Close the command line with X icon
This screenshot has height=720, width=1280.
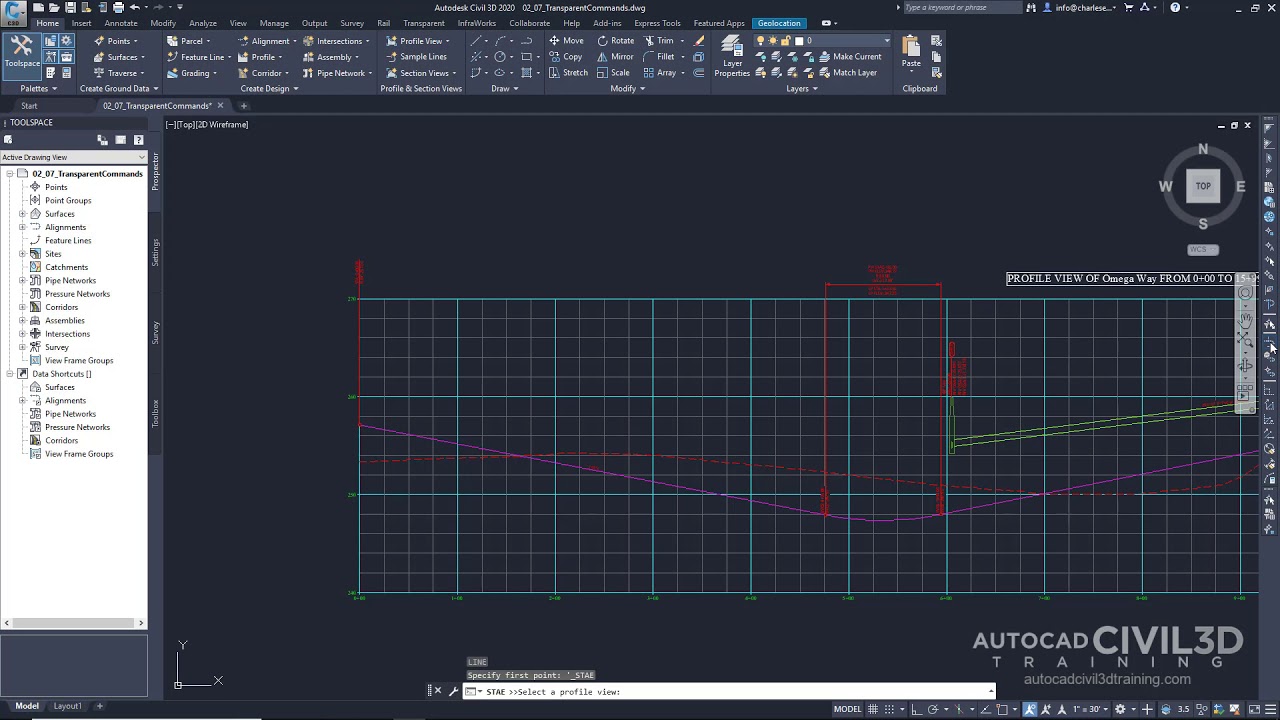pyautogui.click(x=437, y=691)
